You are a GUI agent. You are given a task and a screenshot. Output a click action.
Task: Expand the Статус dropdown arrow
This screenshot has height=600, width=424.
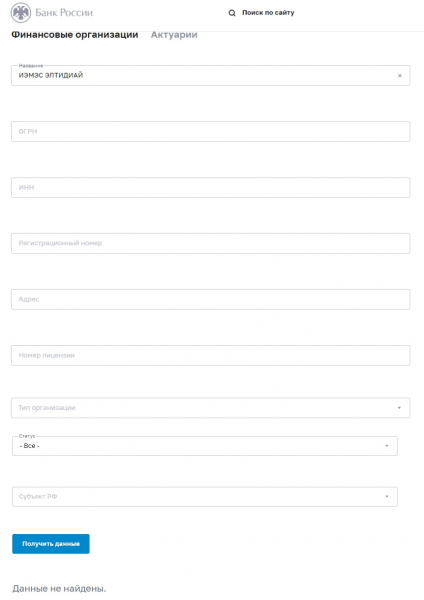tap(386, 446)
